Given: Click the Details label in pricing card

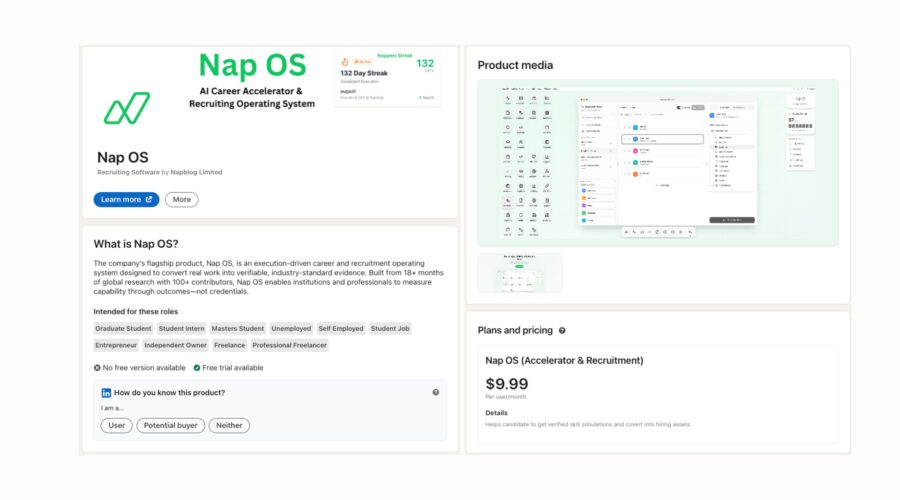Looking at the screenshot, I should point(496,413).
